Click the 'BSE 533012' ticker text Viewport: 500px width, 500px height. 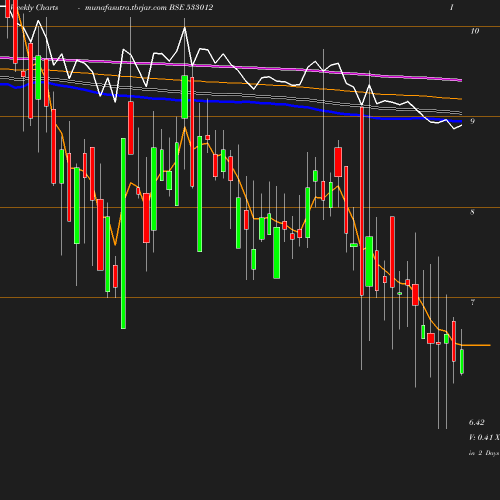[191, 7]
